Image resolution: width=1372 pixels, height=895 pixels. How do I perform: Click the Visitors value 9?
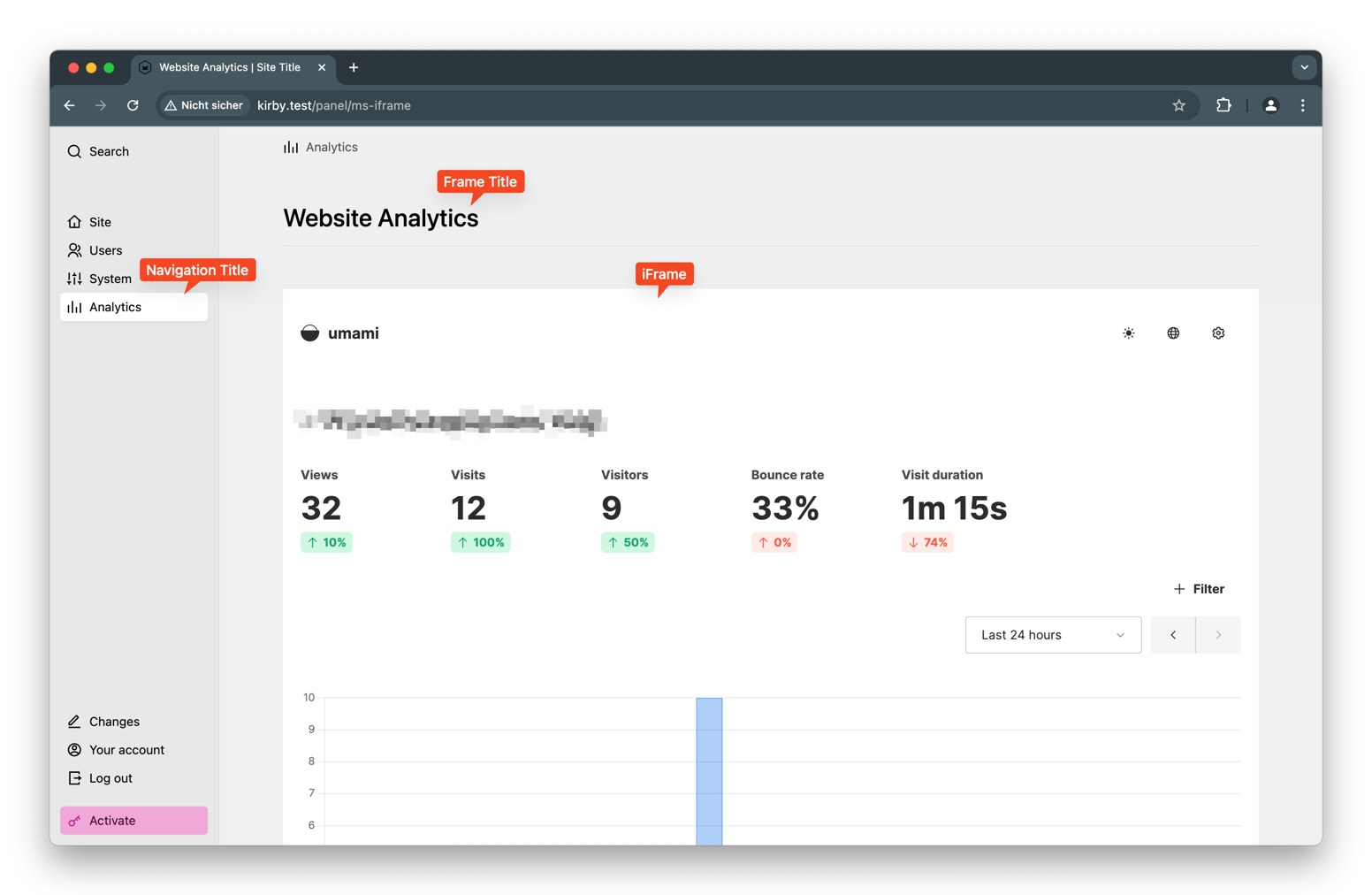tap(612, 509)
